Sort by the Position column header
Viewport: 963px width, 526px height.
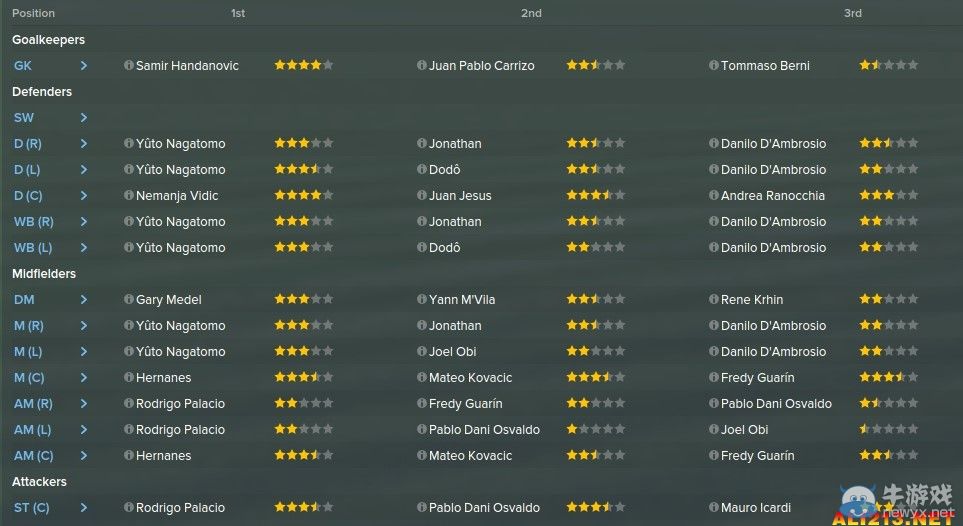[x=33, y=13]
